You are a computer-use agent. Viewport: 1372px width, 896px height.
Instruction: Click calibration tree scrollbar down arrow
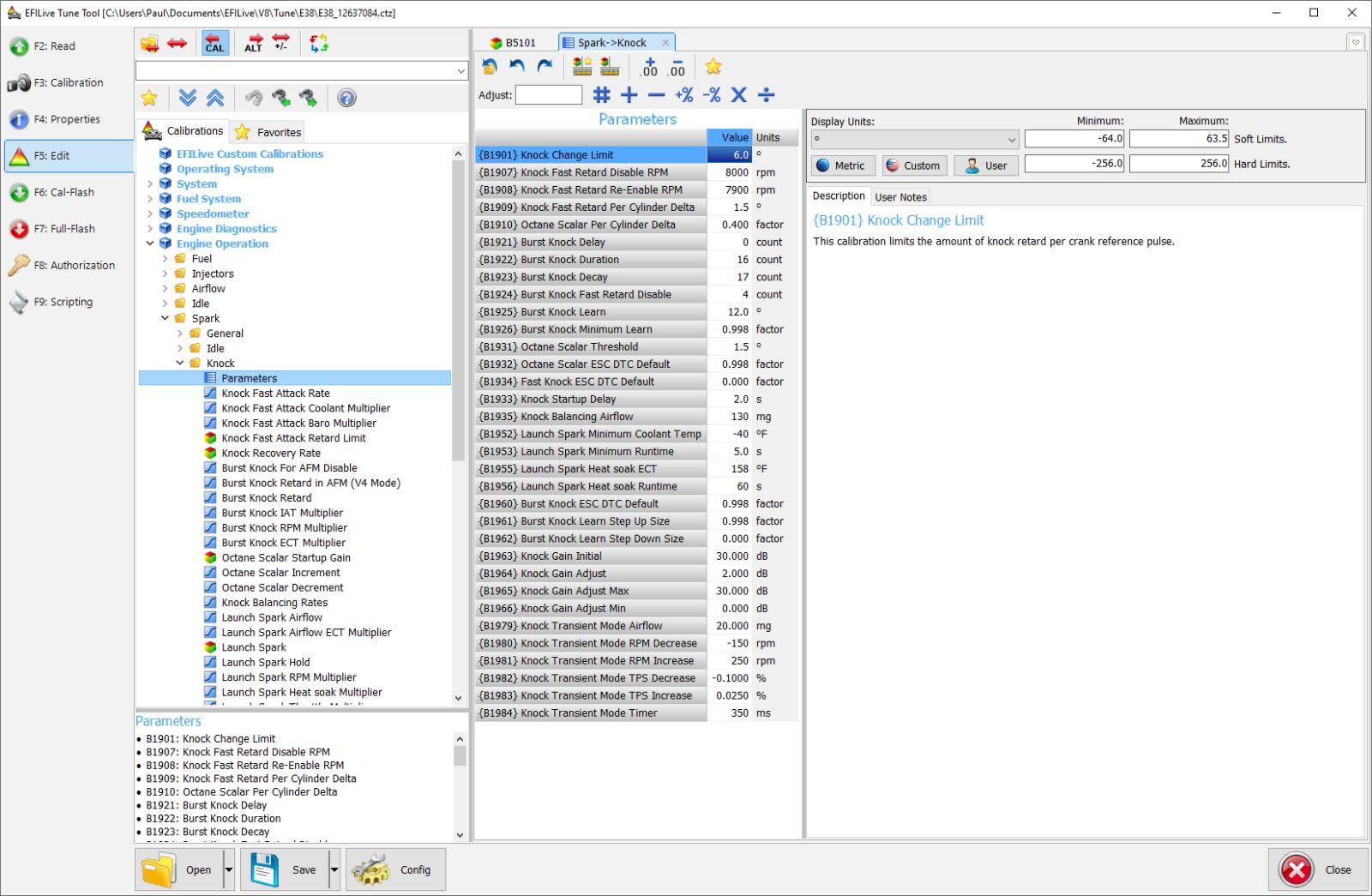[459, 699]
